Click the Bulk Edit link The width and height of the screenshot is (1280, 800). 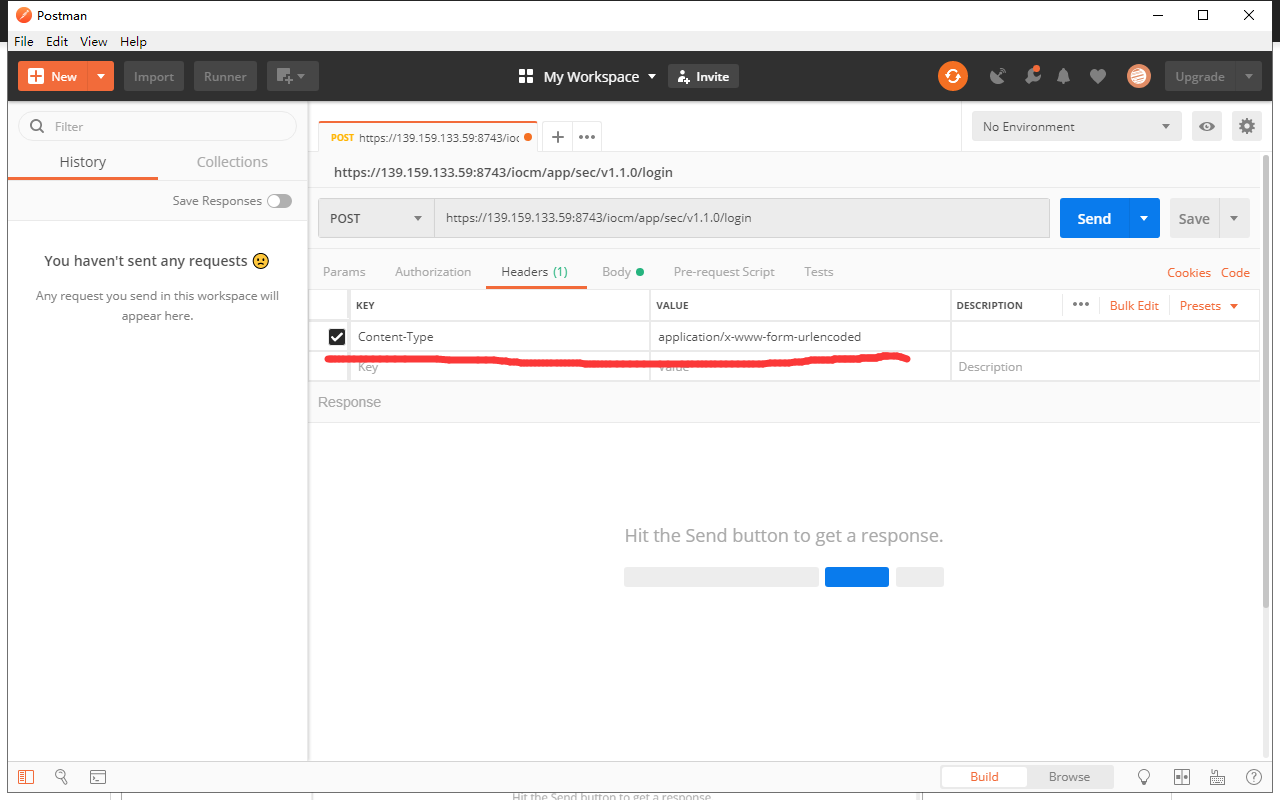click(1134, 305)
